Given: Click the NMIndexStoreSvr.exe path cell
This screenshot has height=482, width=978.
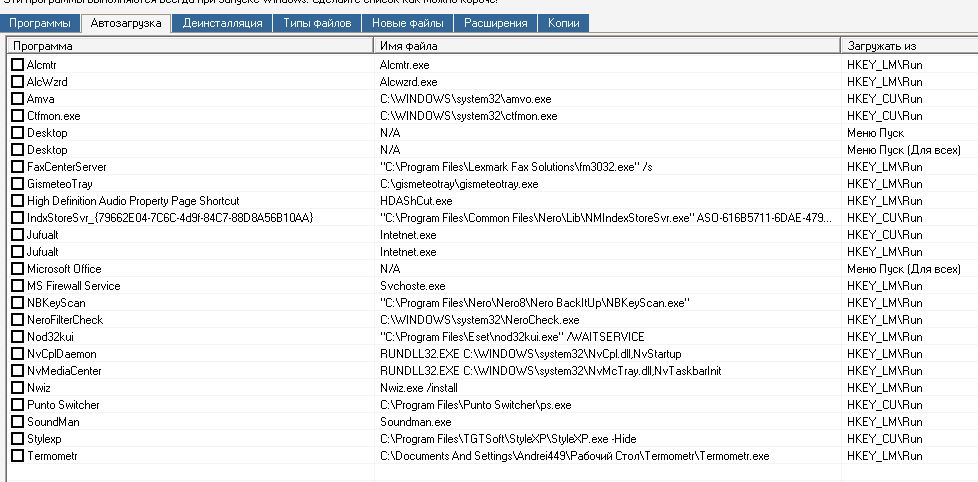Looking at the screenshot, I should point(606,218).
